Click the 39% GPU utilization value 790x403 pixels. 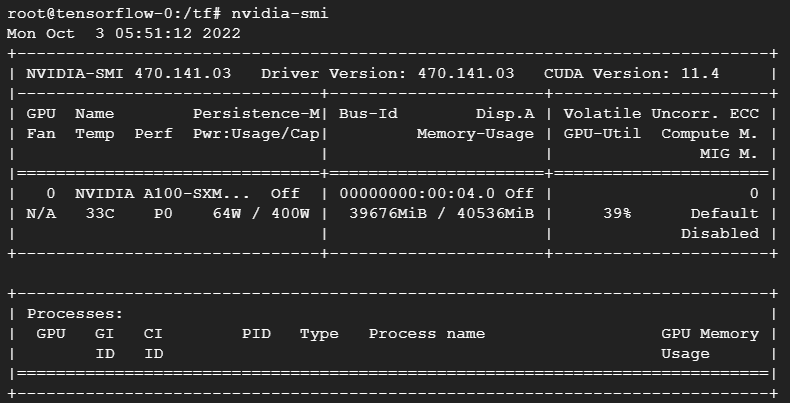pos(617,214)
